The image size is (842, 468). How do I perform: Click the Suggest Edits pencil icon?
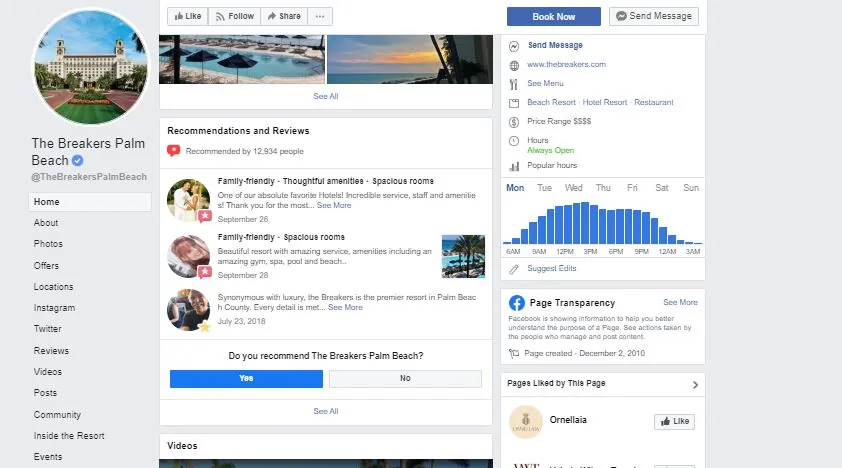pyautogui.click(x=514, y=269)
